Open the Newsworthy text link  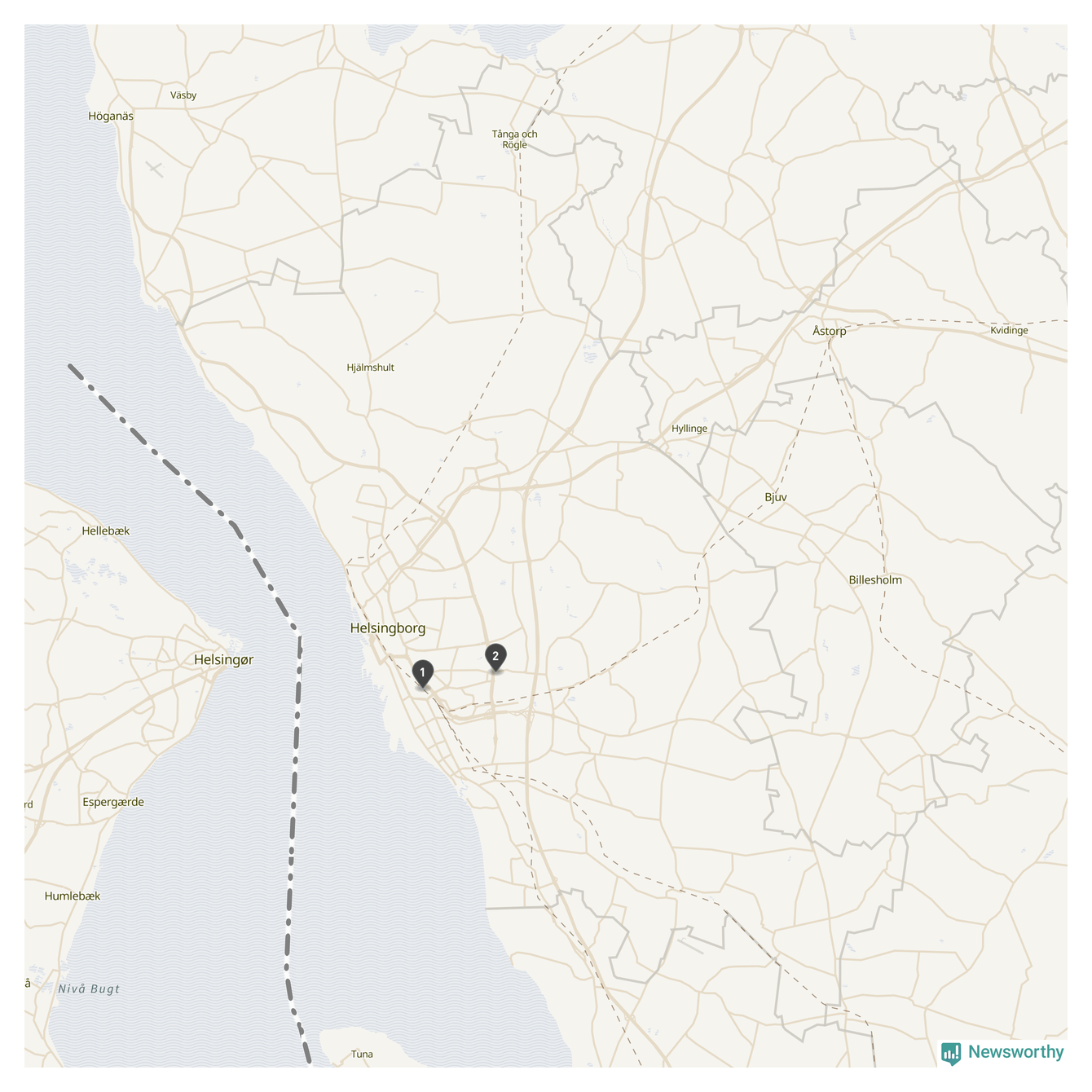[x=1015, y=1052]
